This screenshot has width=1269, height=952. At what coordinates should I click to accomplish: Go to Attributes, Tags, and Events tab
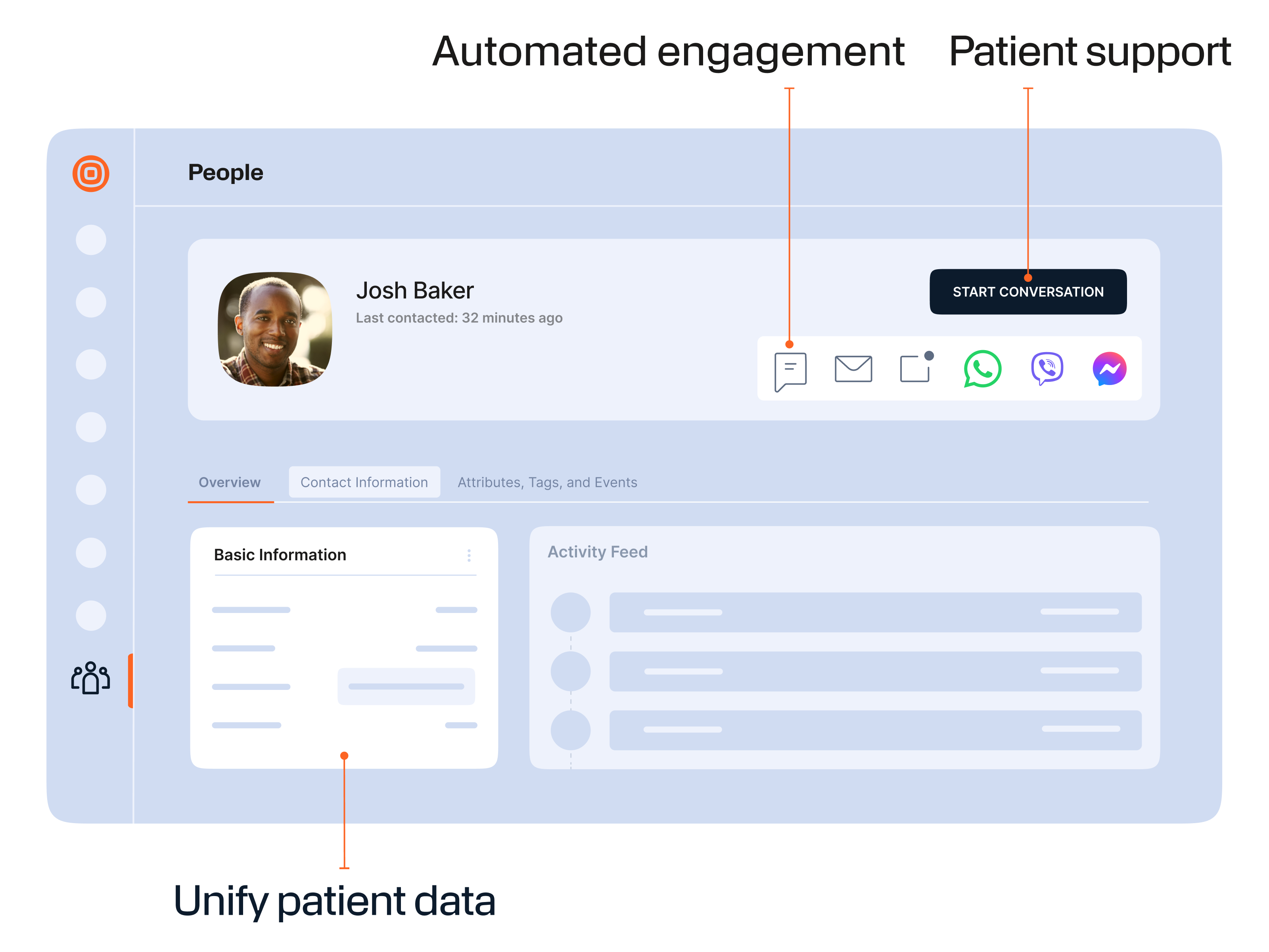click(547, 482)
